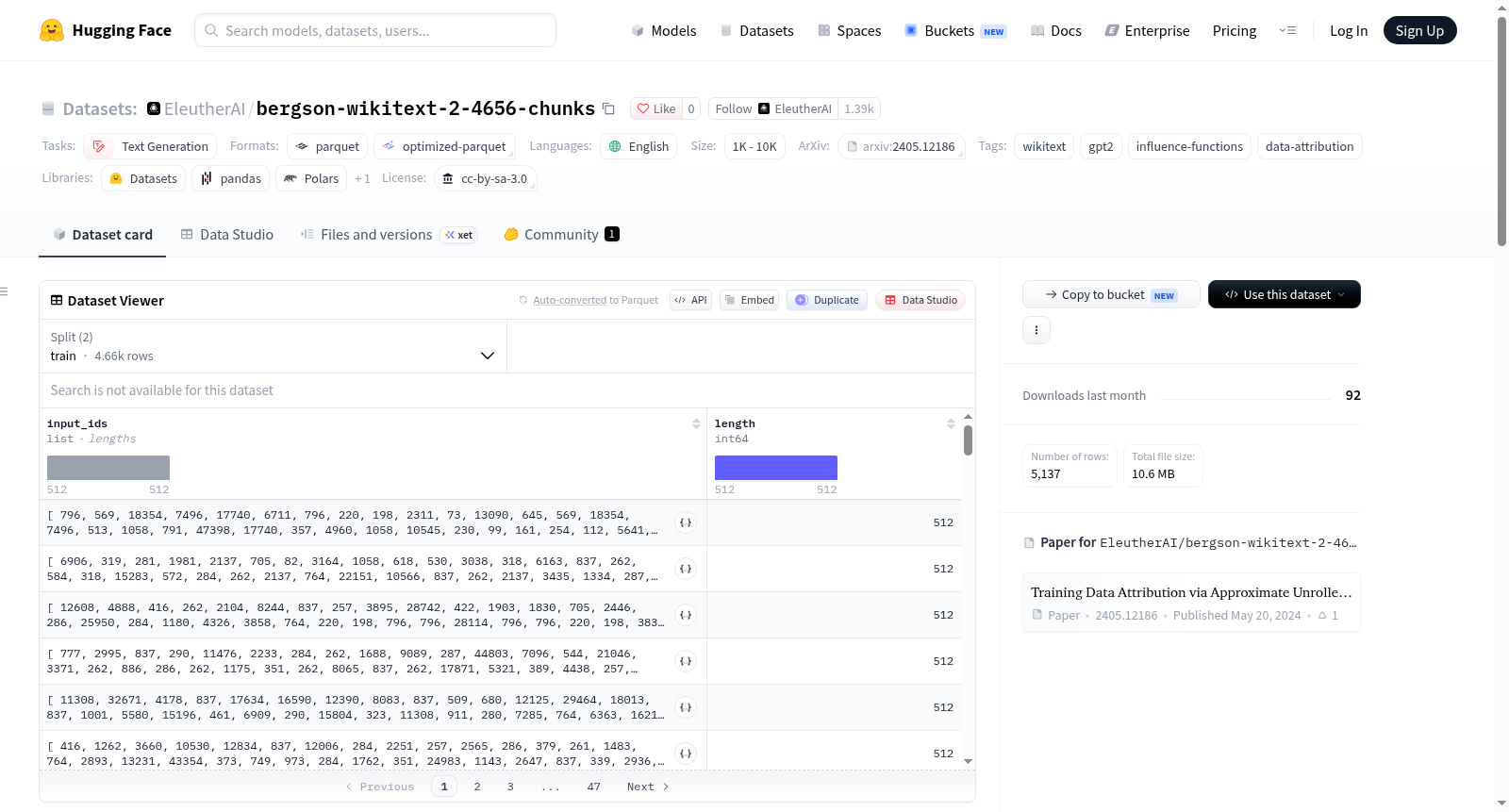Viewport: 1509px width, 812px height.
Task: Click the Hugging Face logo icon
Action: pyautogui.click(x=52, y=30)
